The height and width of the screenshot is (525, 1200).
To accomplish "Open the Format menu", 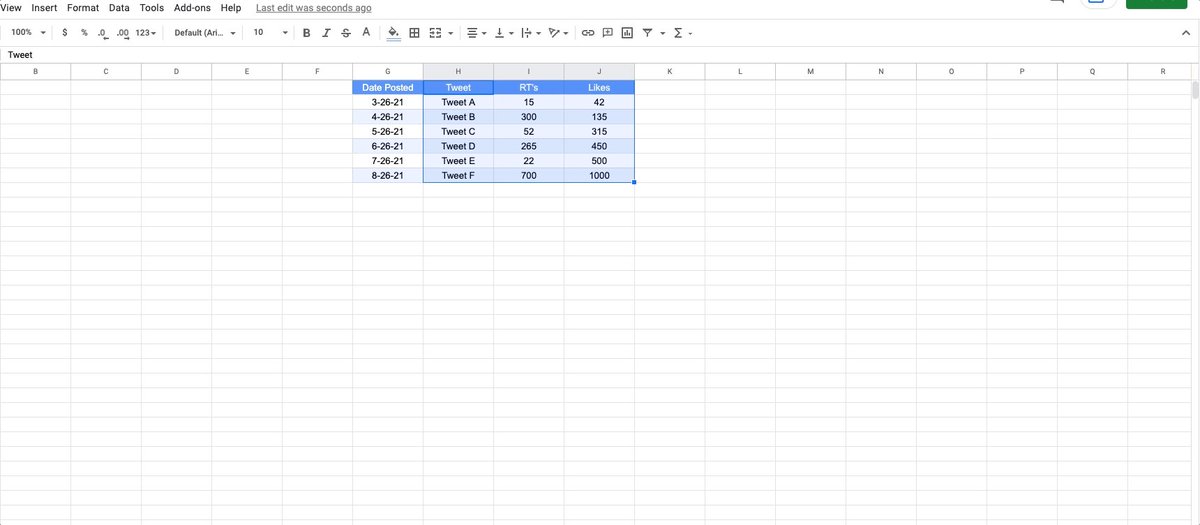I will [x=83, y=8].
